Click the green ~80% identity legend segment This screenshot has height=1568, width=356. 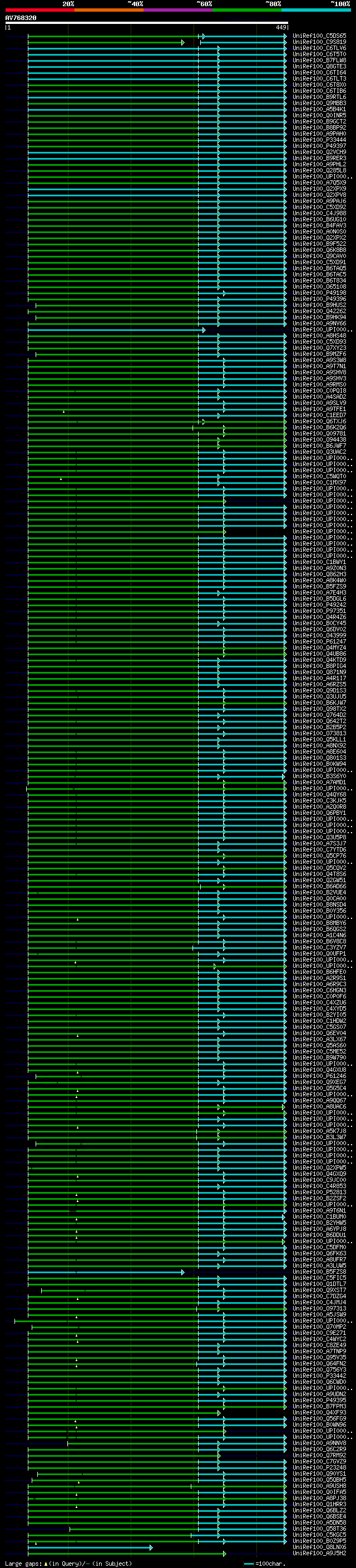pyautogui.click(x=247, y=10)
